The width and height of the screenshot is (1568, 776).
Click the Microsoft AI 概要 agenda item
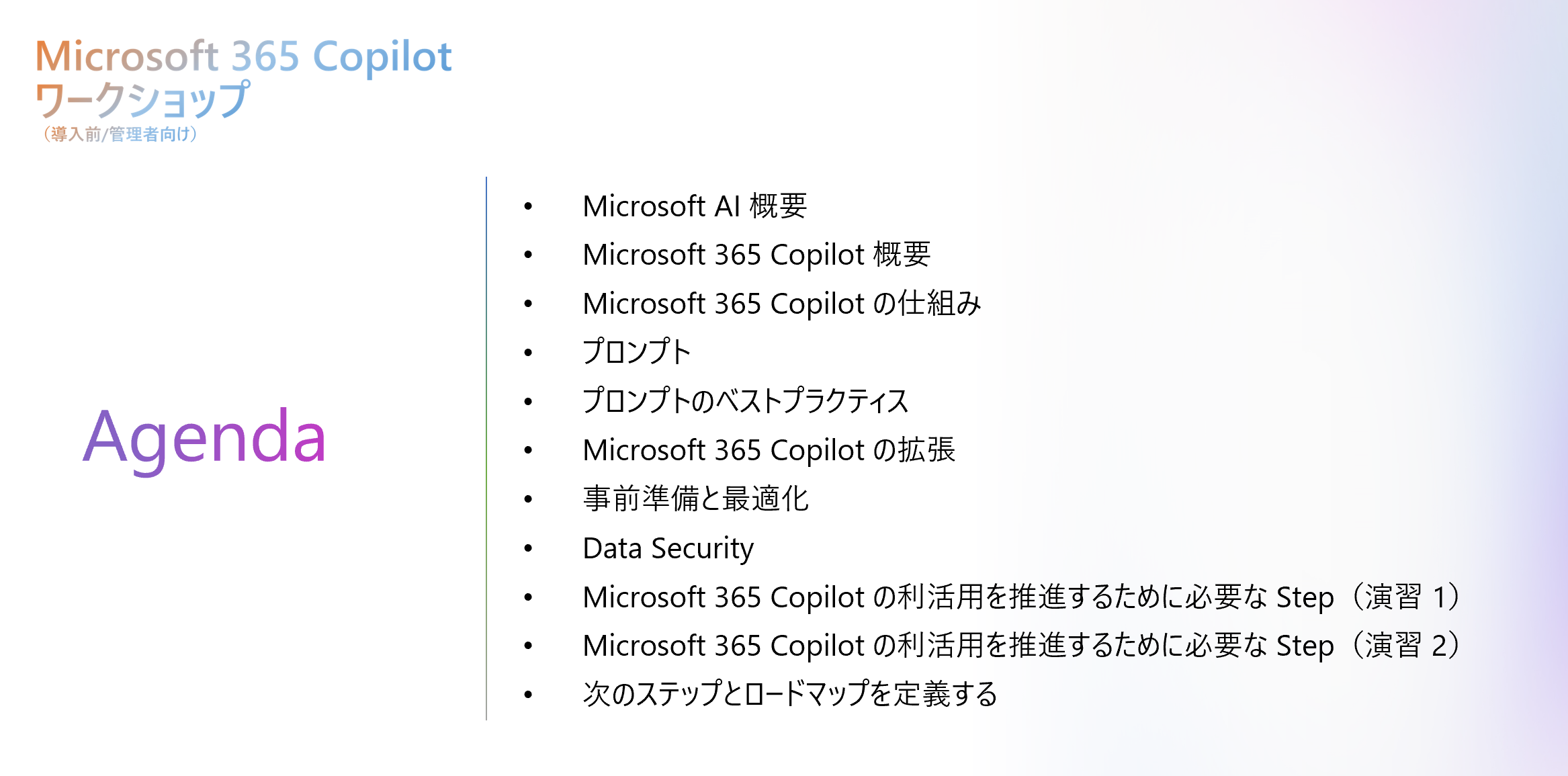click(695, 206)
